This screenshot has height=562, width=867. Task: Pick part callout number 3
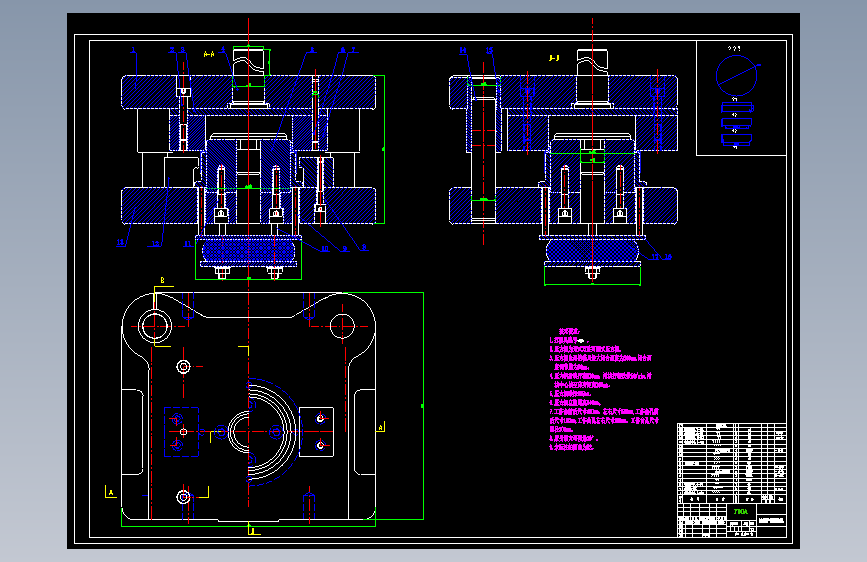(182, 50)
